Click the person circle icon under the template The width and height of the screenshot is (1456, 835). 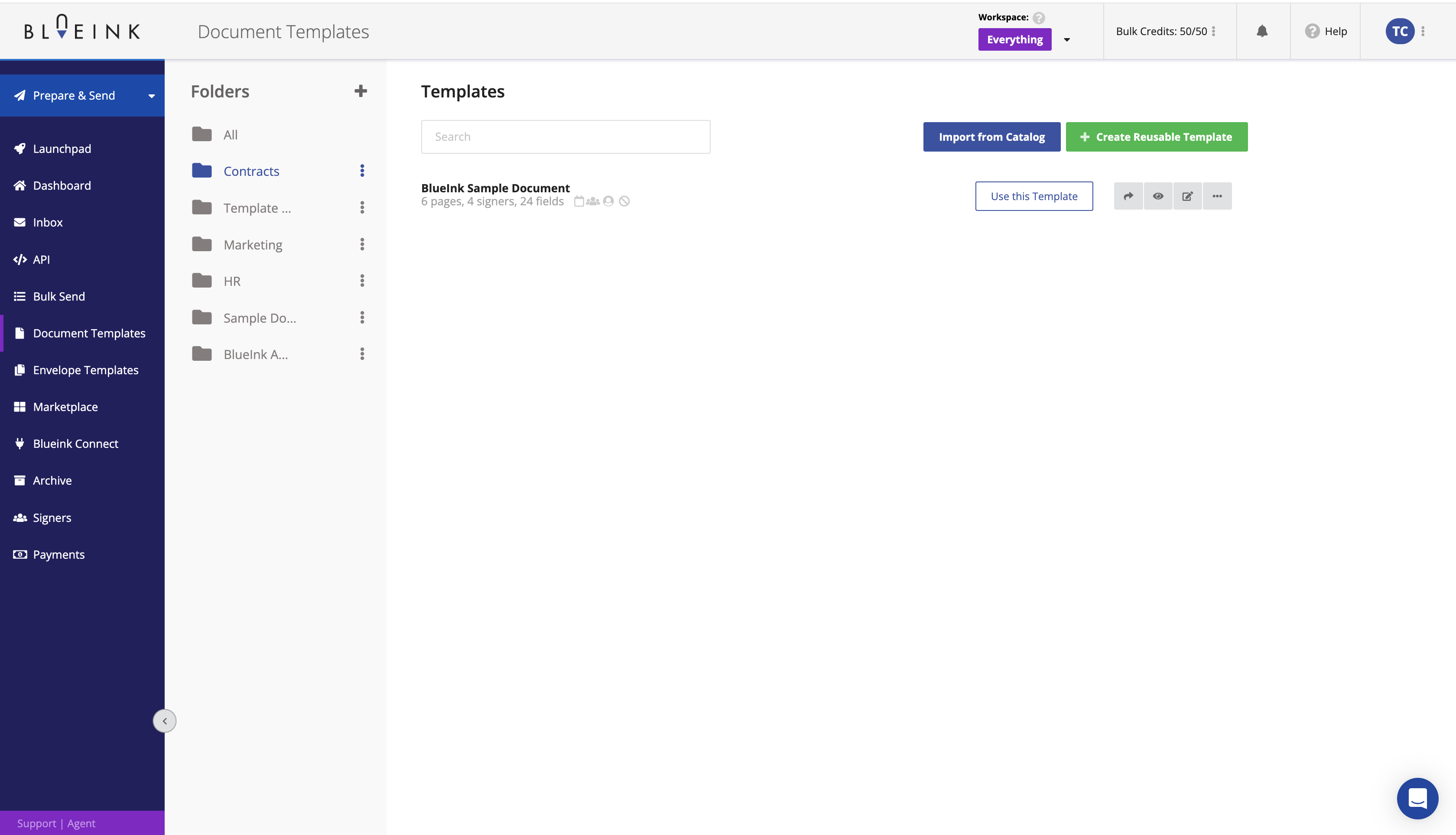(x=608, y=201)
